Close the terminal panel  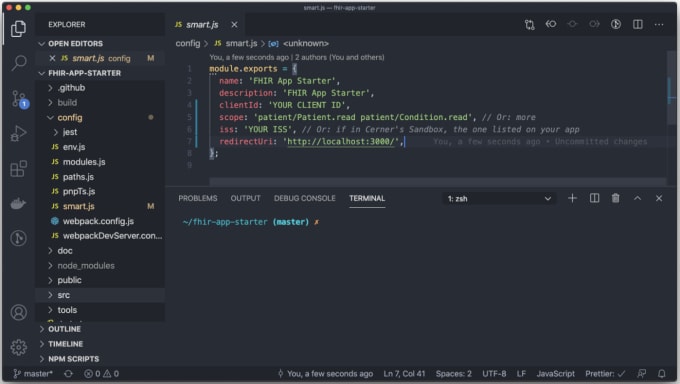659,198
